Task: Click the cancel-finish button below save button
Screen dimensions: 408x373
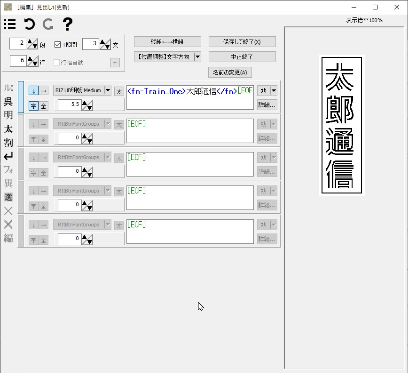Action: click(x=242, y=57)
